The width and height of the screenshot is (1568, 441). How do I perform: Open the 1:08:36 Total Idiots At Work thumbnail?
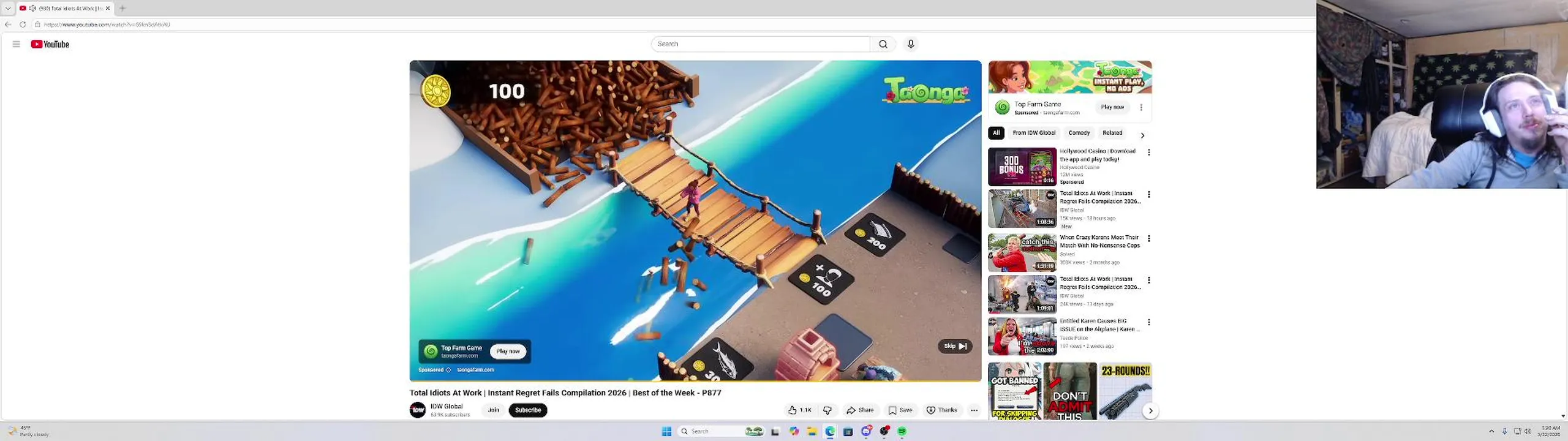pyautogui.click(x=1022, y=208)
